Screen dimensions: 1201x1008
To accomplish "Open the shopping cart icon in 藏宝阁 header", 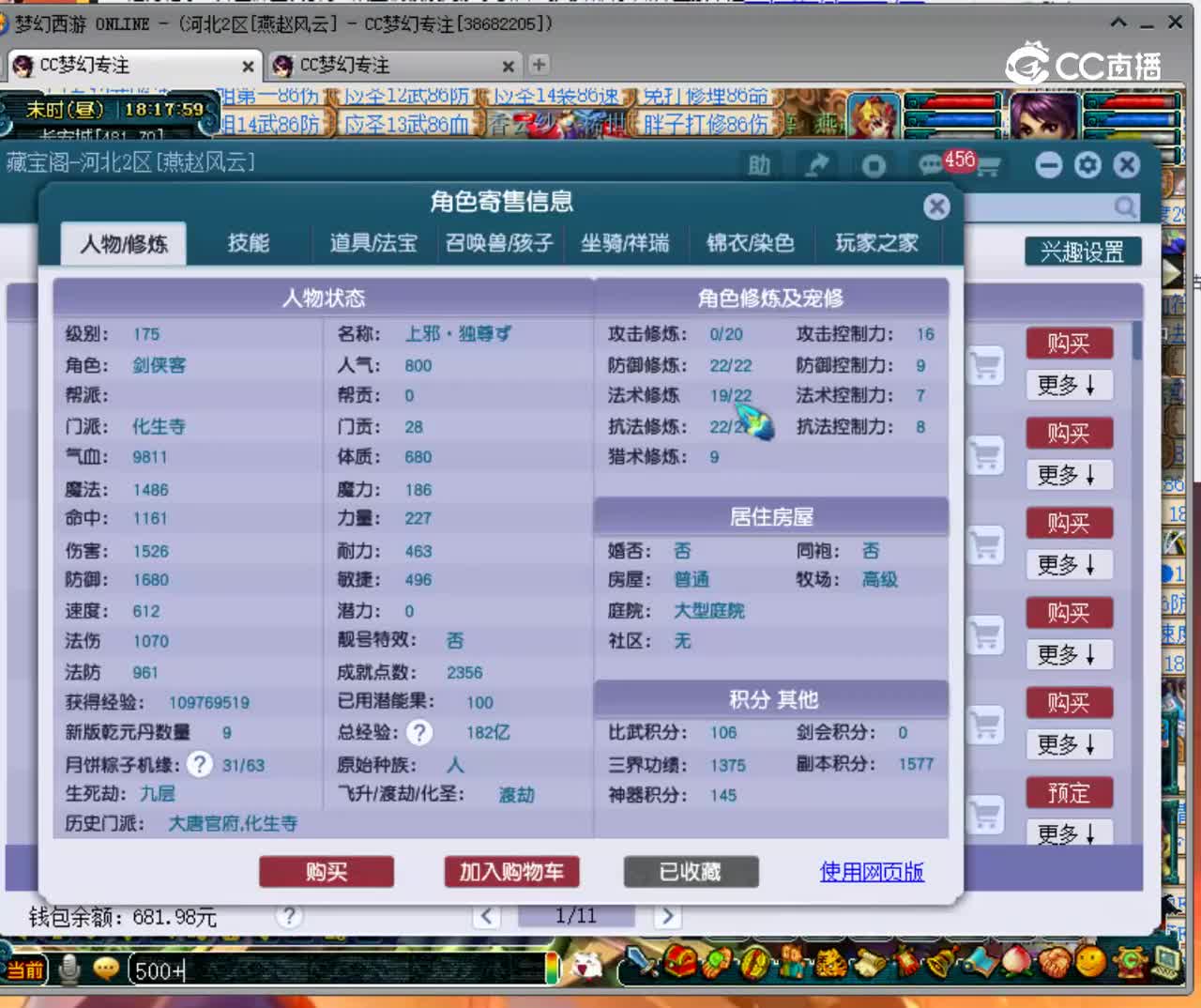I will 990,167.
